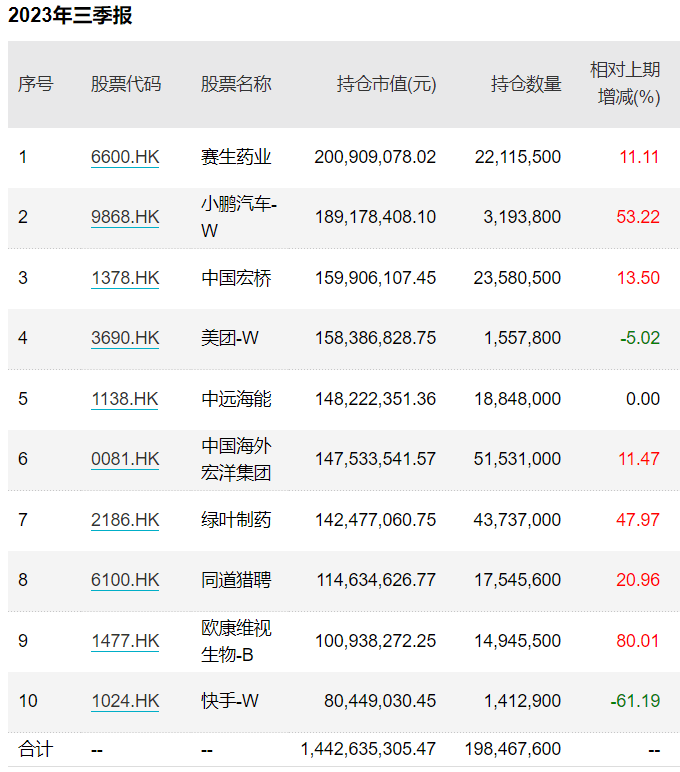Select stock code 1138.HK
This screenshot has width=680, height=772.
124,399
